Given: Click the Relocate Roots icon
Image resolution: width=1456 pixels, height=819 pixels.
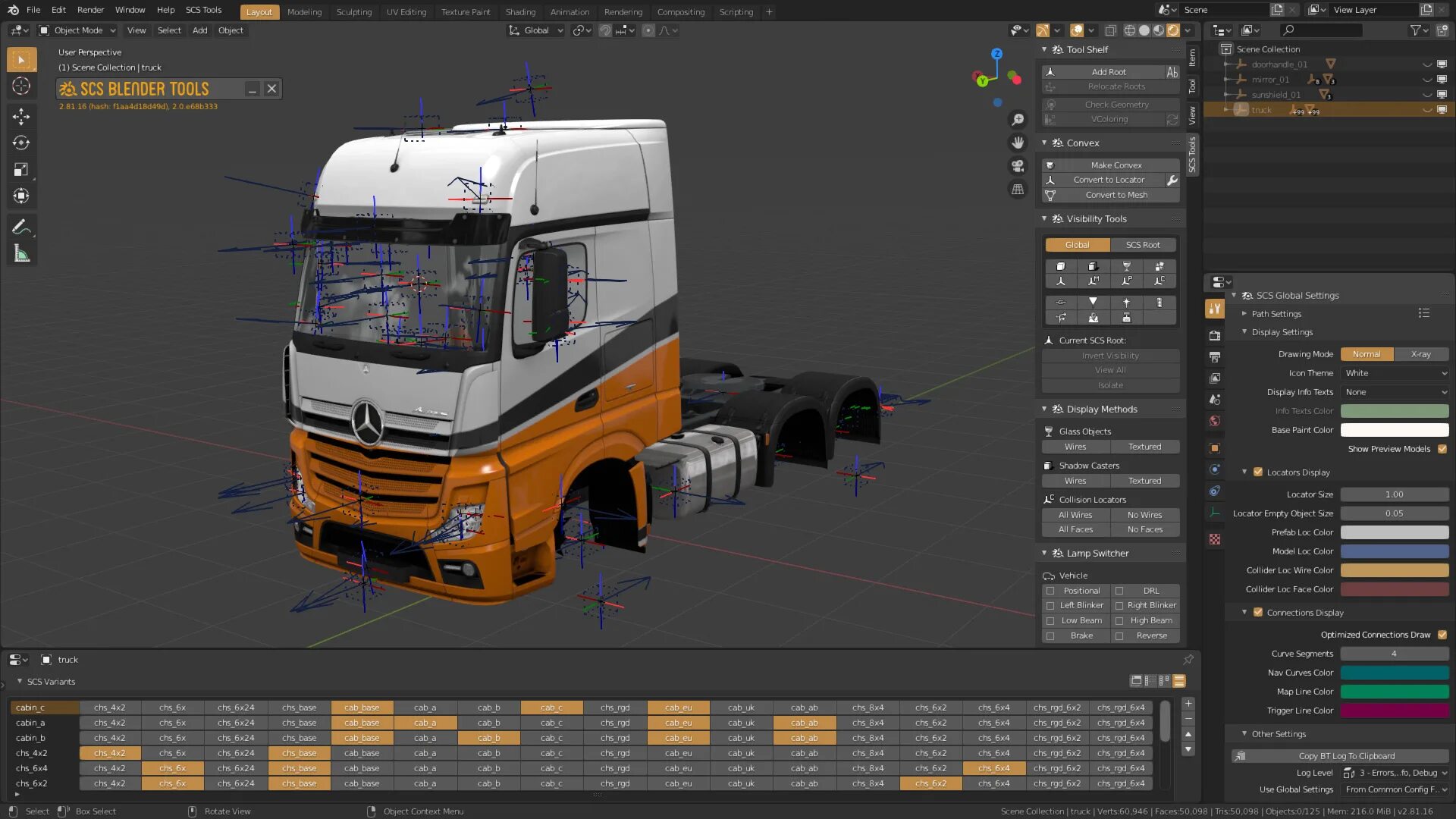Looking at the screenshot, I should [1052, 85].
